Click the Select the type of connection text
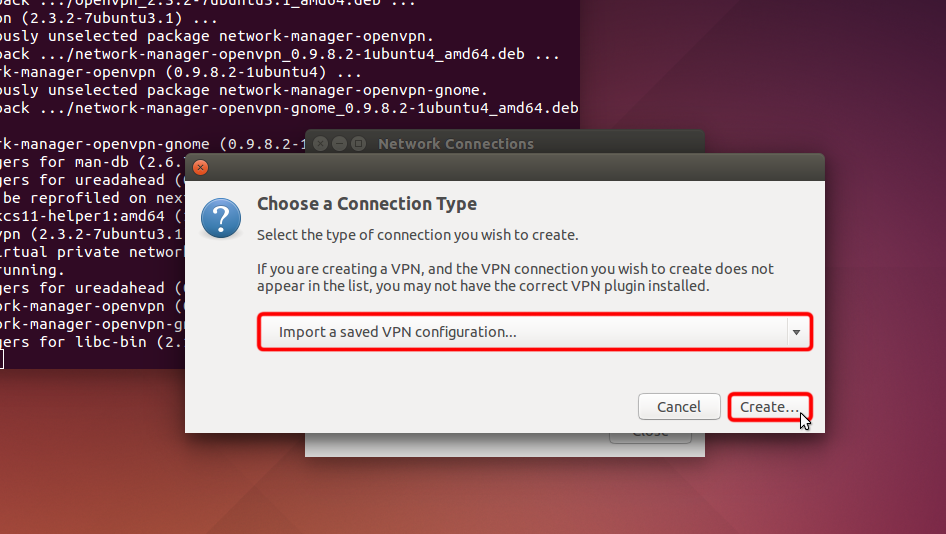The width and height of the screenshot is (946, 534). (x=417, y=235)
